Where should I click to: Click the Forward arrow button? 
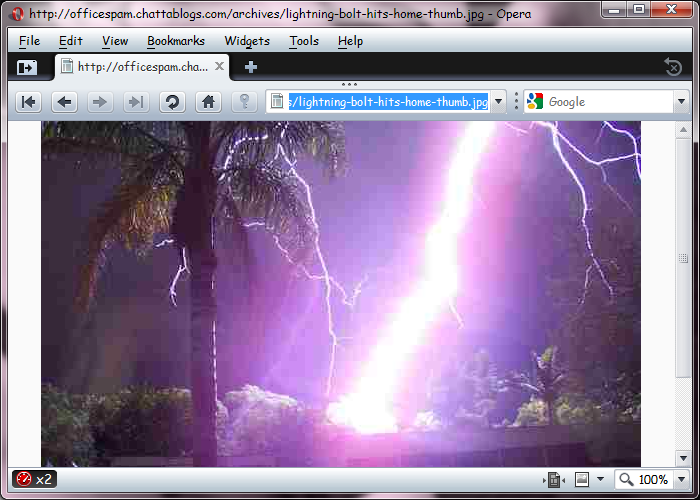point(100,102)
